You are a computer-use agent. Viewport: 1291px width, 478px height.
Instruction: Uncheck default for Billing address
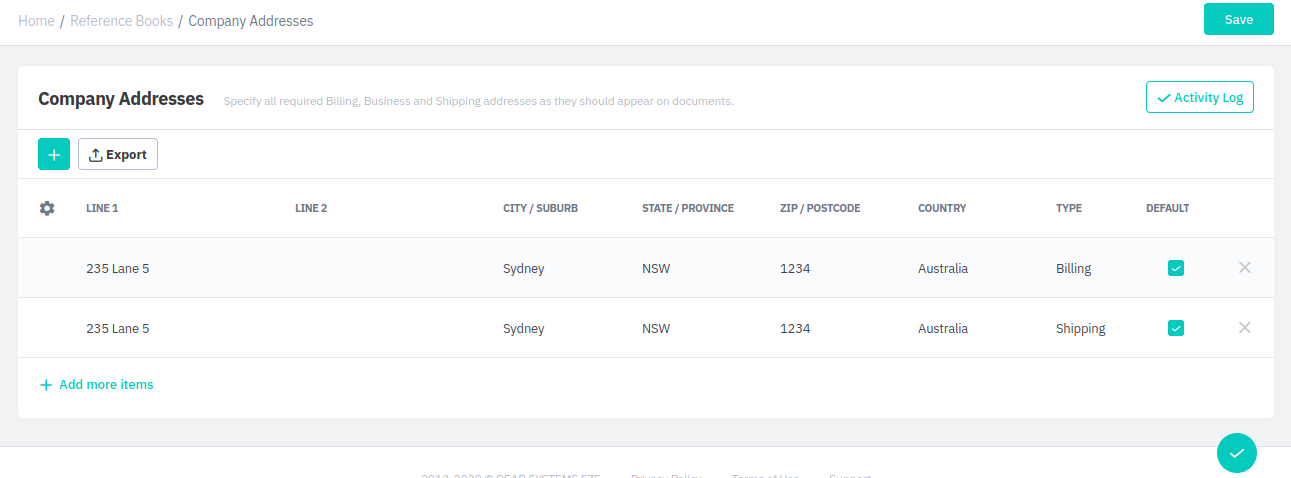[1176, 268]
